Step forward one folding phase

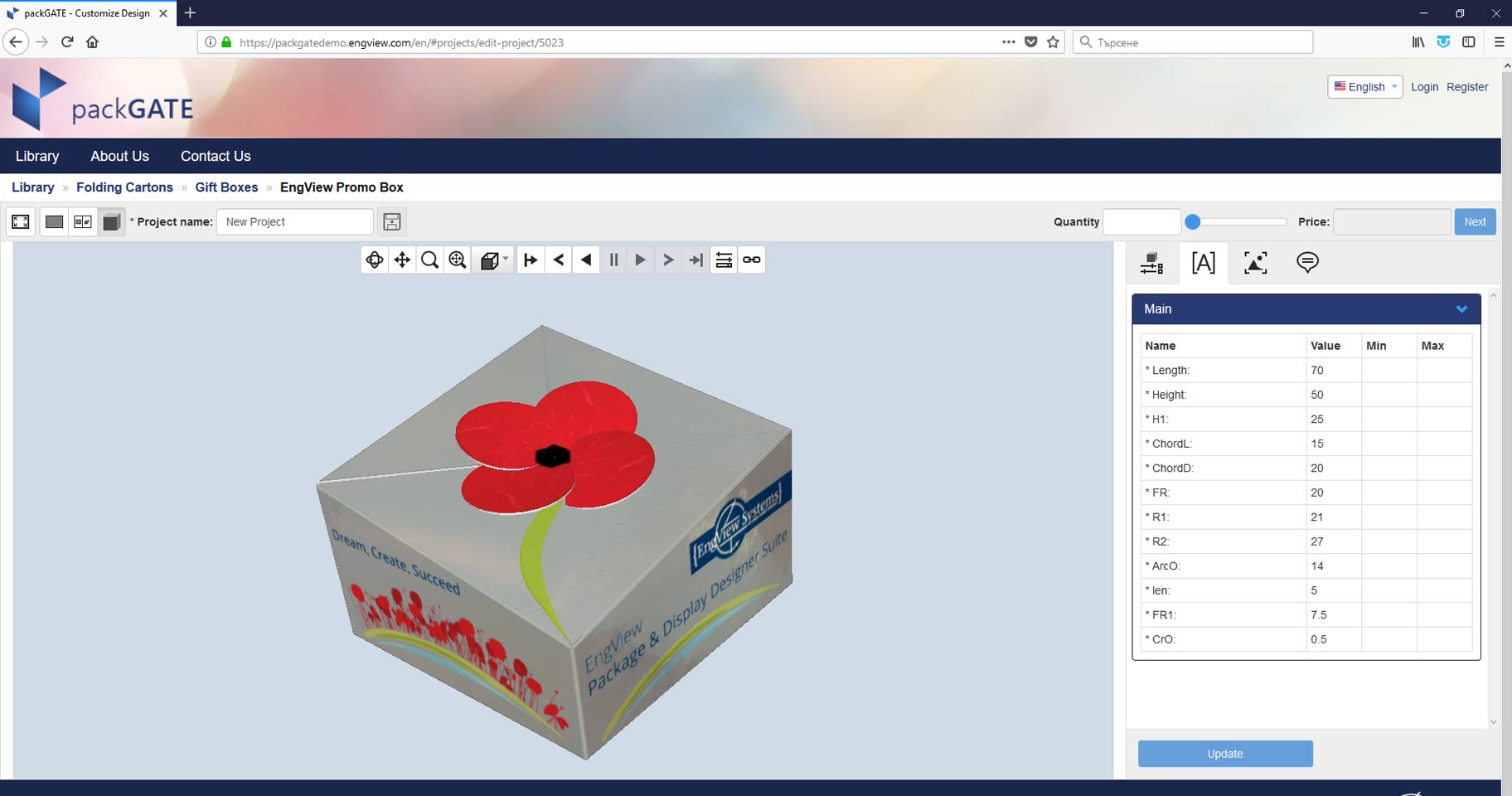(x=668, y=260)
